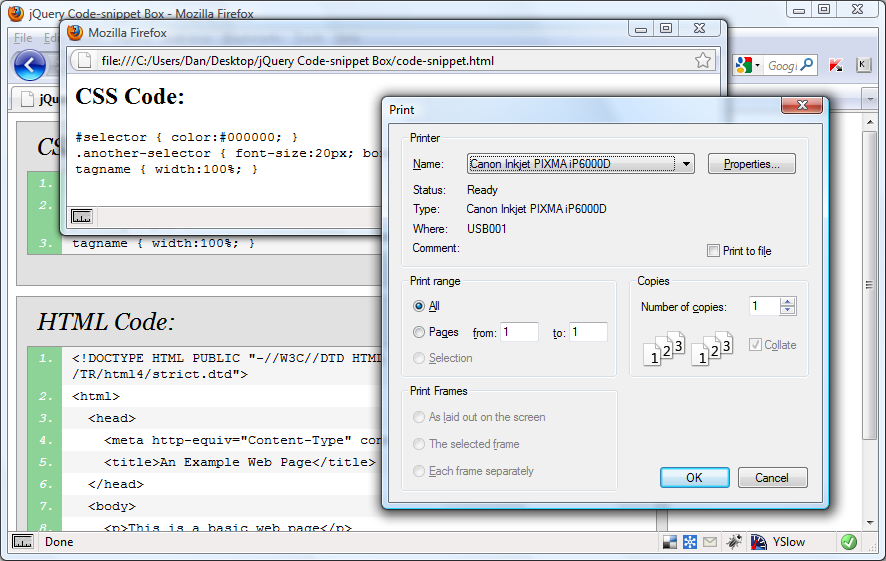
Task: Maximize the popup Mozilla Firefox window
Action: point(666,28)
